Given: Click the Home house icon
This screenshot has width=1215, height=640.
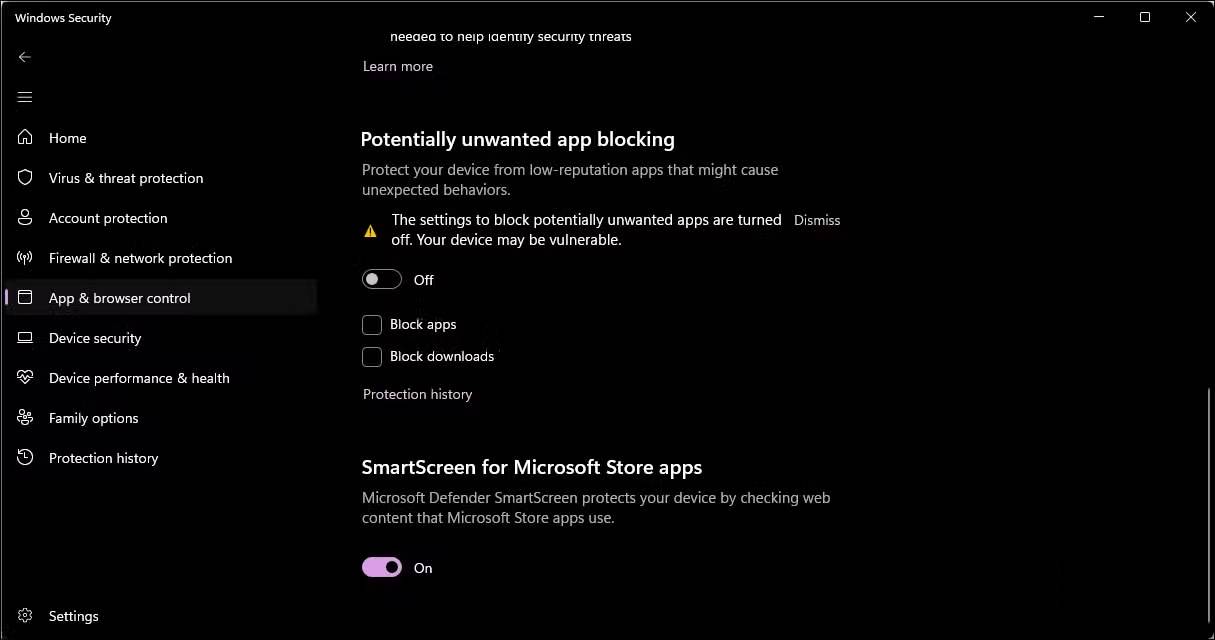Looking at the screenshot, I should 25,138.
